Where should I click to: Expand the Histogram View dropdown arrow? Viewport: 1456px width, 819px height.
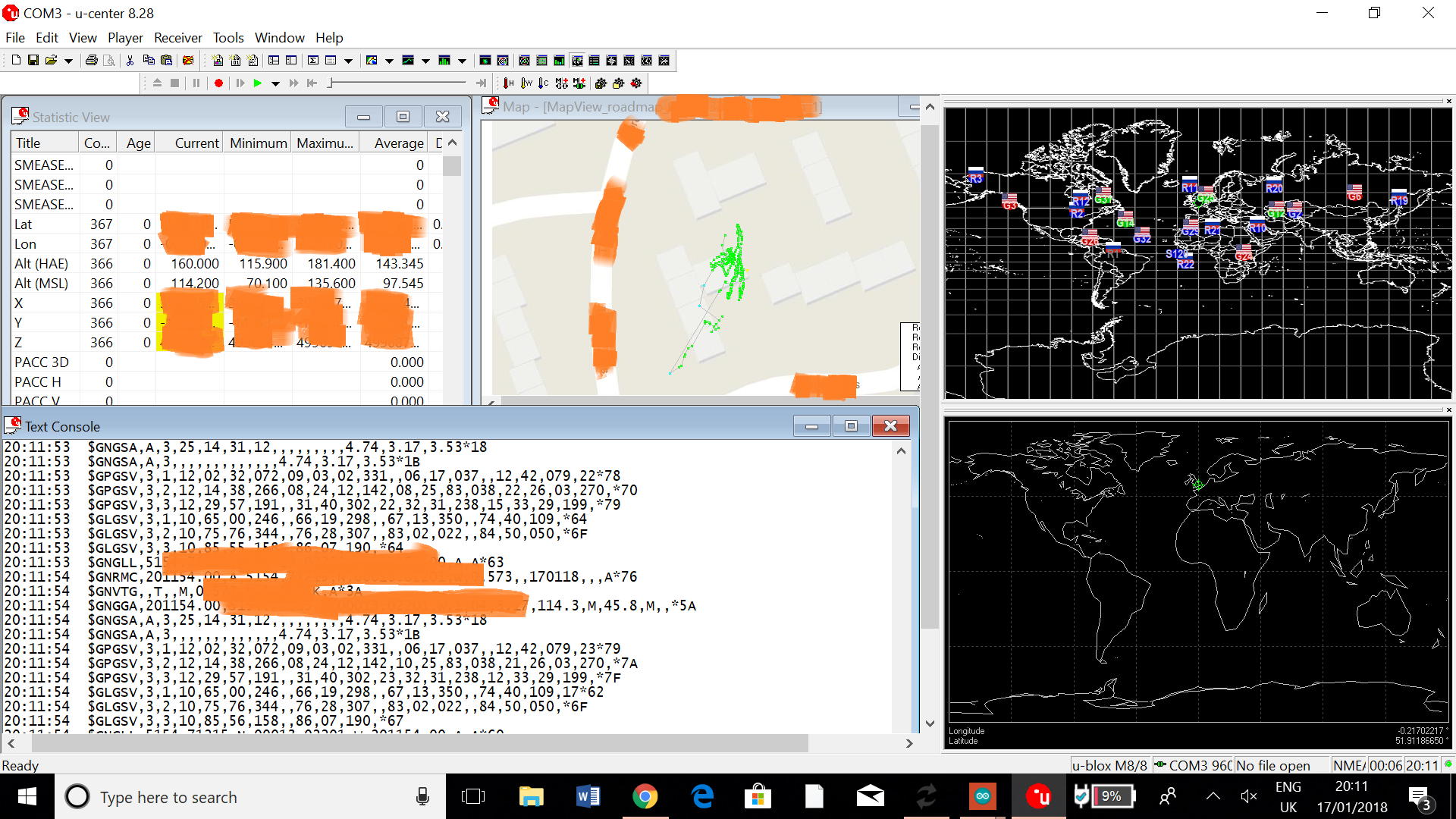coord(462,61)
